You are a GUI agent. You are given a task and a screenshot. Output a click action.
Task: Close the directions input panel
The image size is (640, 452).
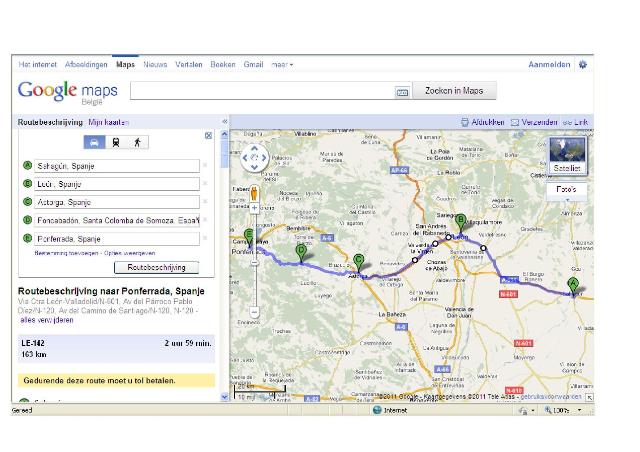click(x=208, y=136)
